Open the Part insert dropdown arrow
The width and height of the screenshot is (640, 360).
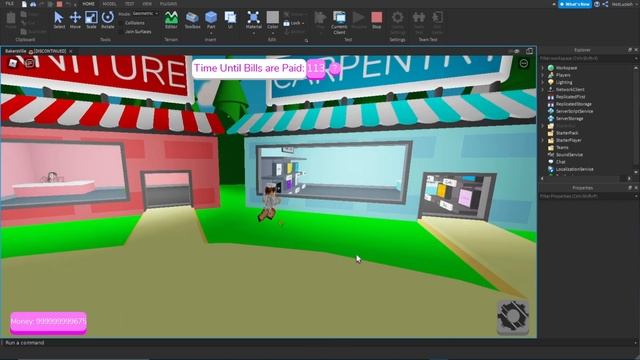coord(211,32)
